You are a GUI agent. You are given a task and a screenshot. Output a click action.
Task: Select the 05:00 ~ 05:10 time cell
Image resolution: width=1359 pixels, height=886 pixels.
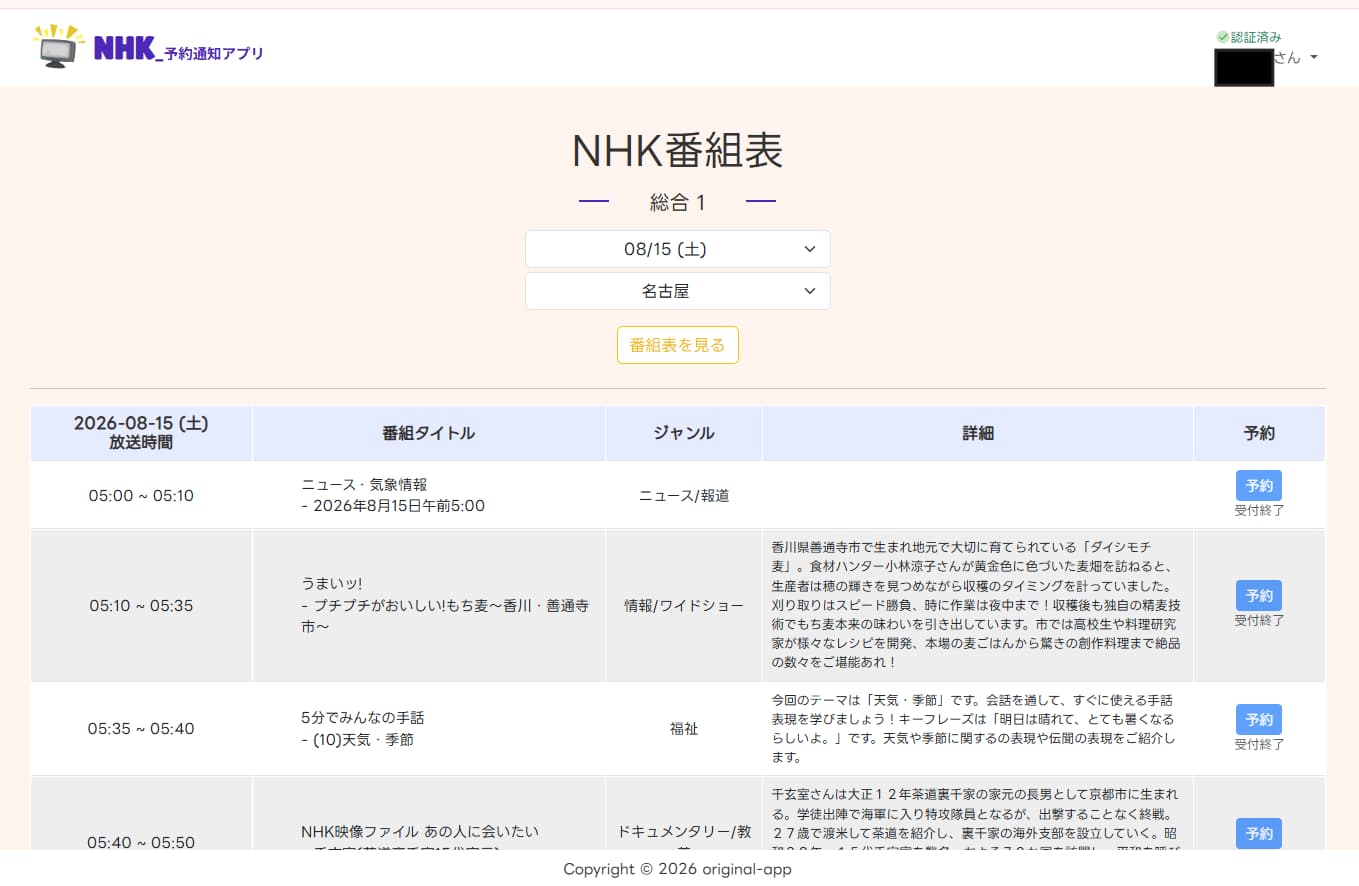141,495
